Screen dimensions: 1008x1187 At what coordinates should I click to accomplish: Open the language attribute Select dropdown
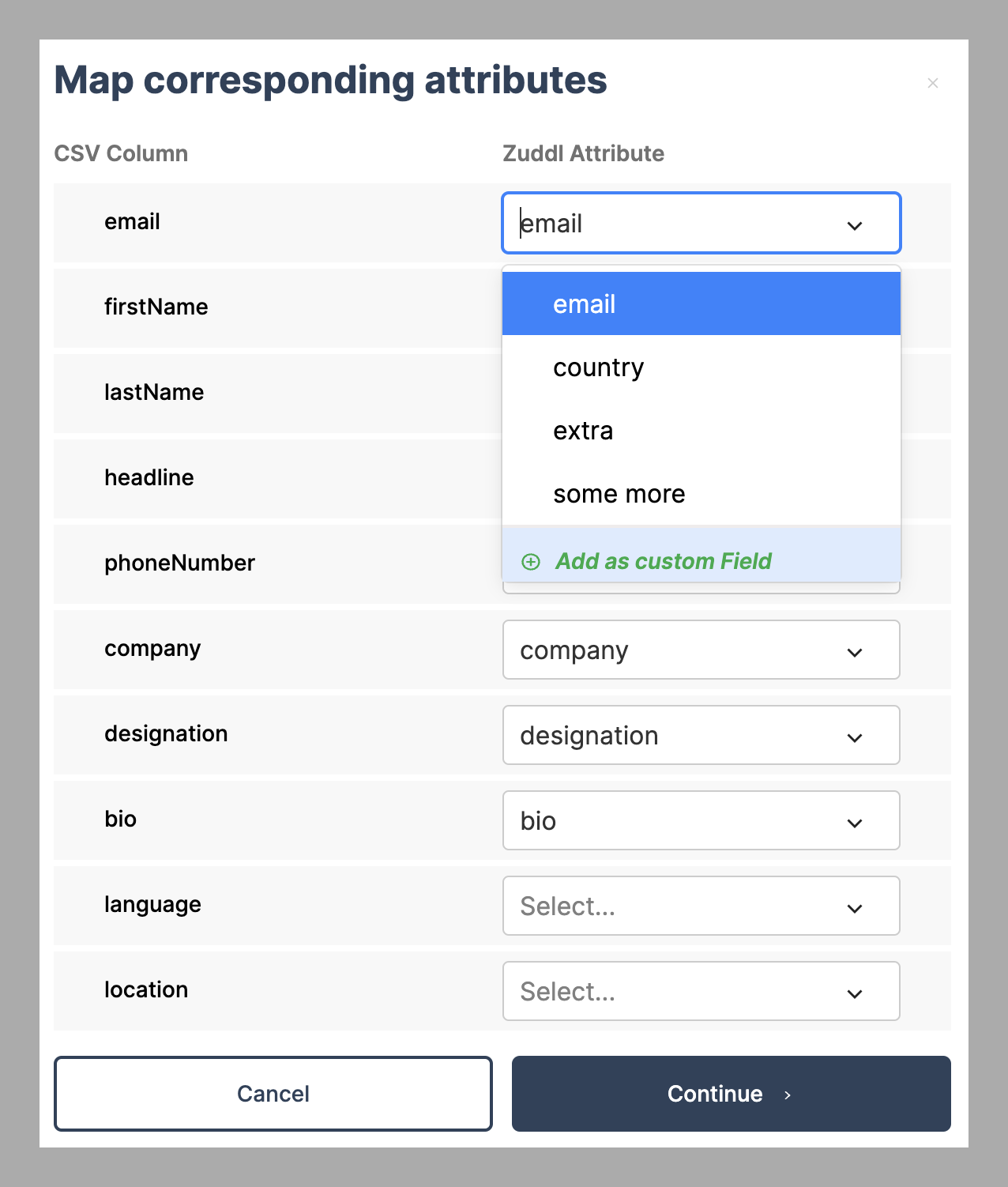701,906
